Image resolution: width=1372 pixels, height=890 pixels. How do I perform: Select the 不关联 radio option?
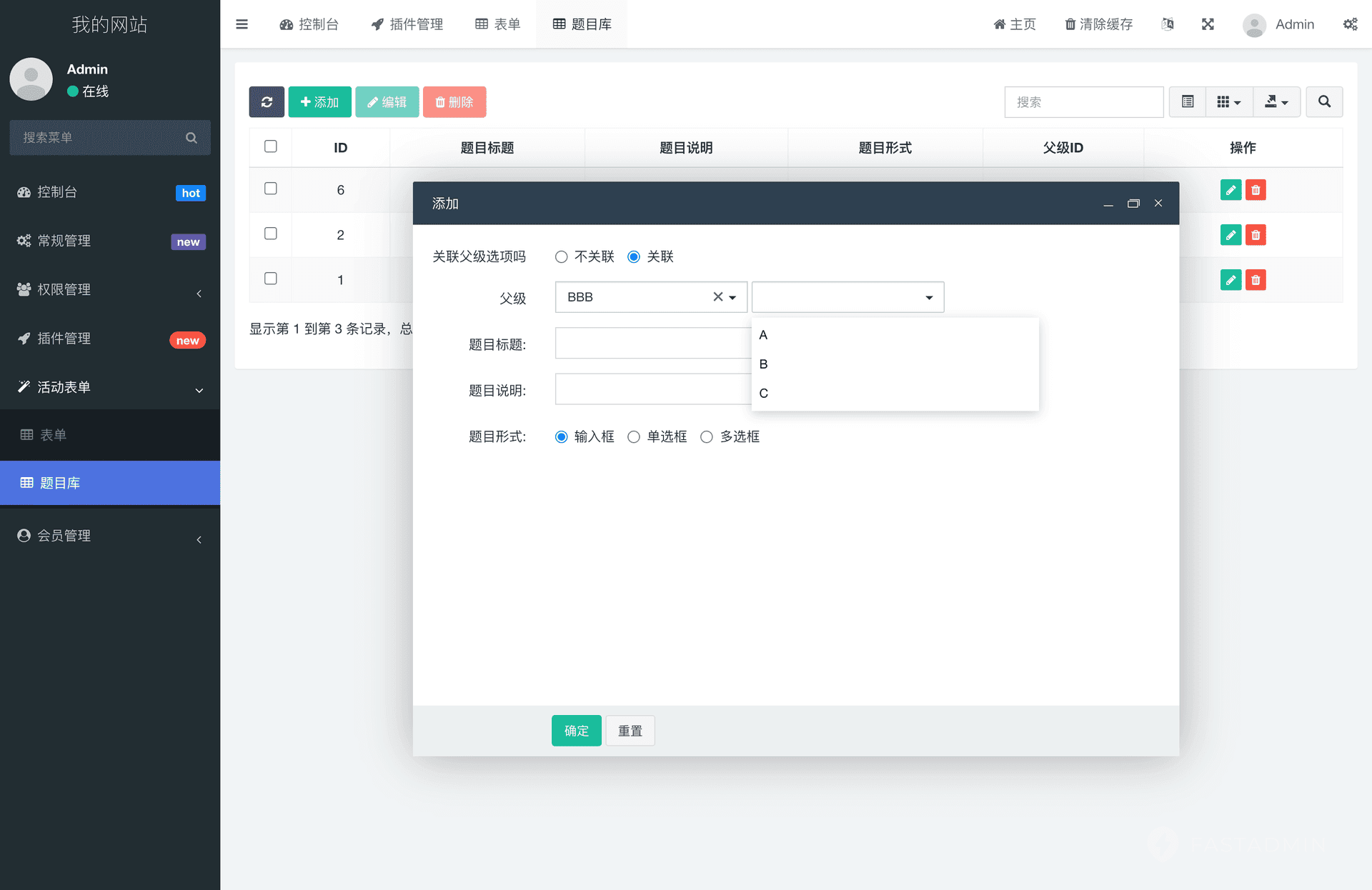coord(562,256)
